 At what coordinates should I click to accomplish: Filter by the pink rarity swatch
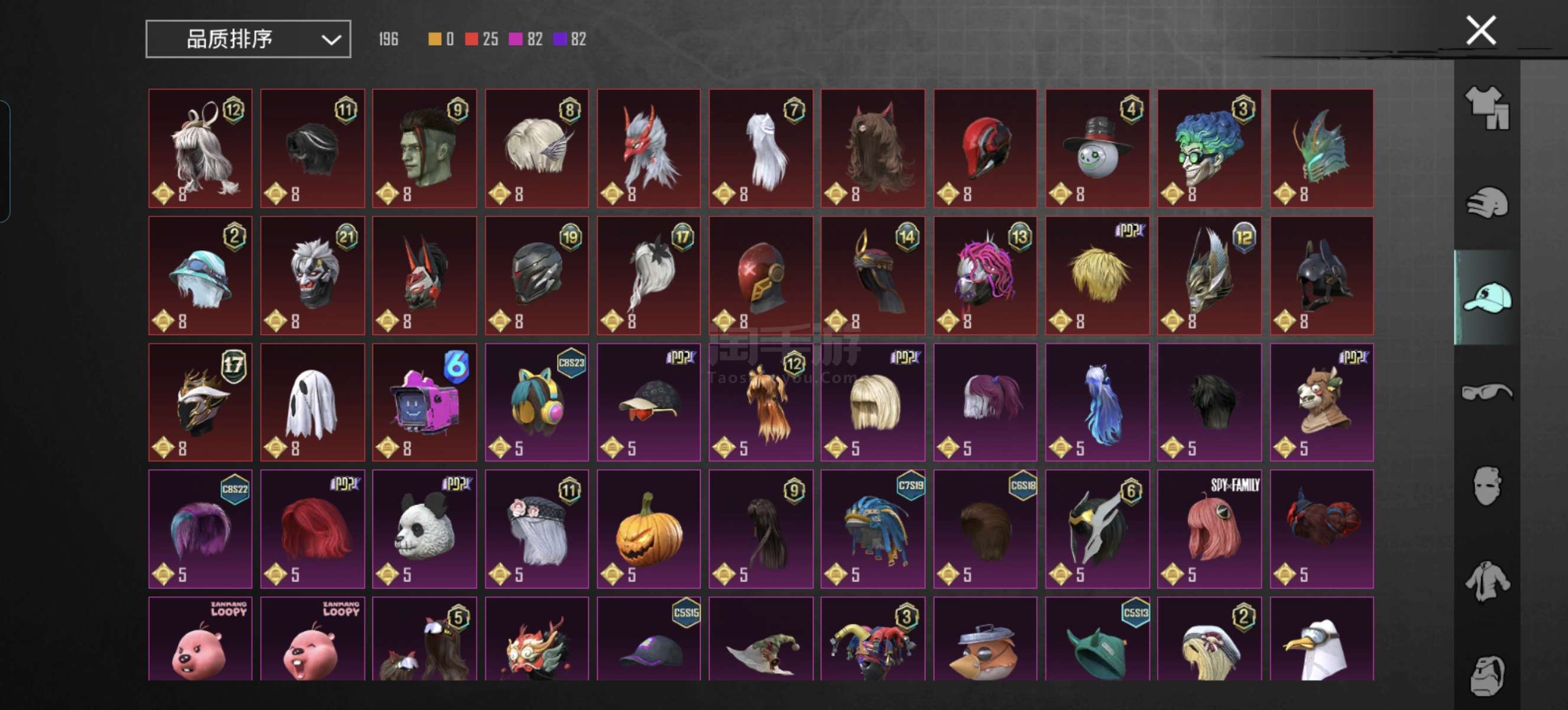515,40
